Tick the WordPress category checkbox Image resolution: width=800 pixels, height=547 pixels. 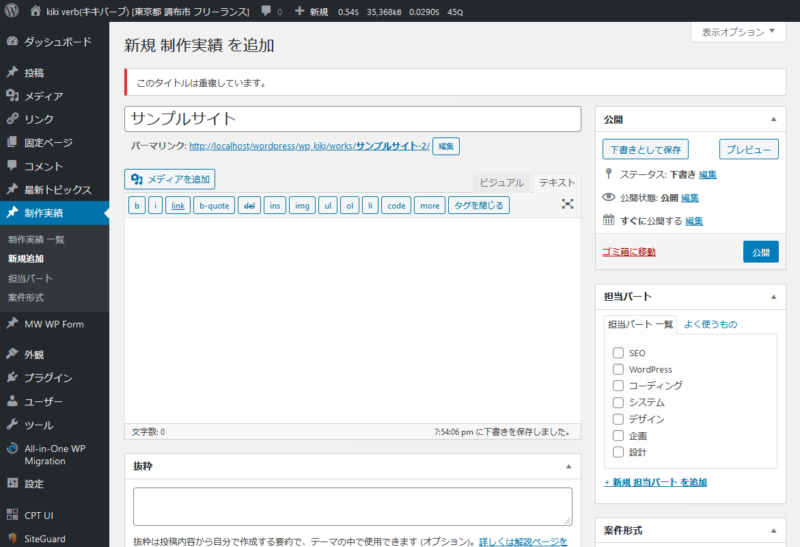(618, 369)
